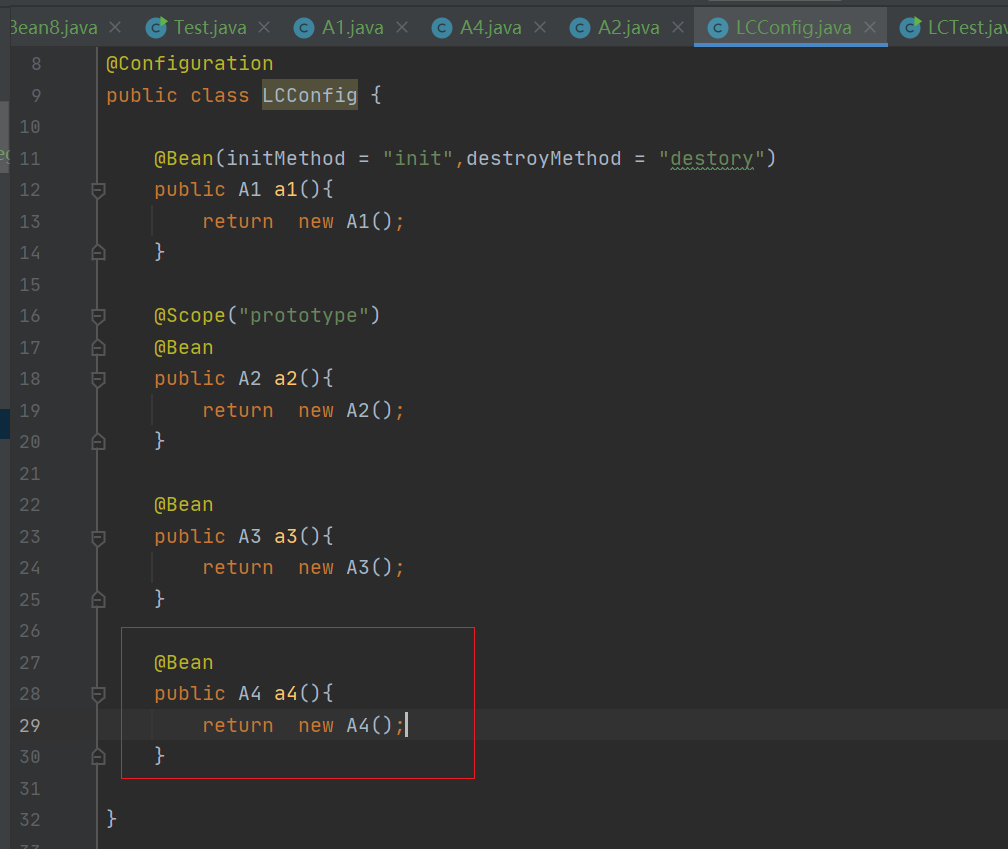Close the A2.java tab

tap(678, 28)
